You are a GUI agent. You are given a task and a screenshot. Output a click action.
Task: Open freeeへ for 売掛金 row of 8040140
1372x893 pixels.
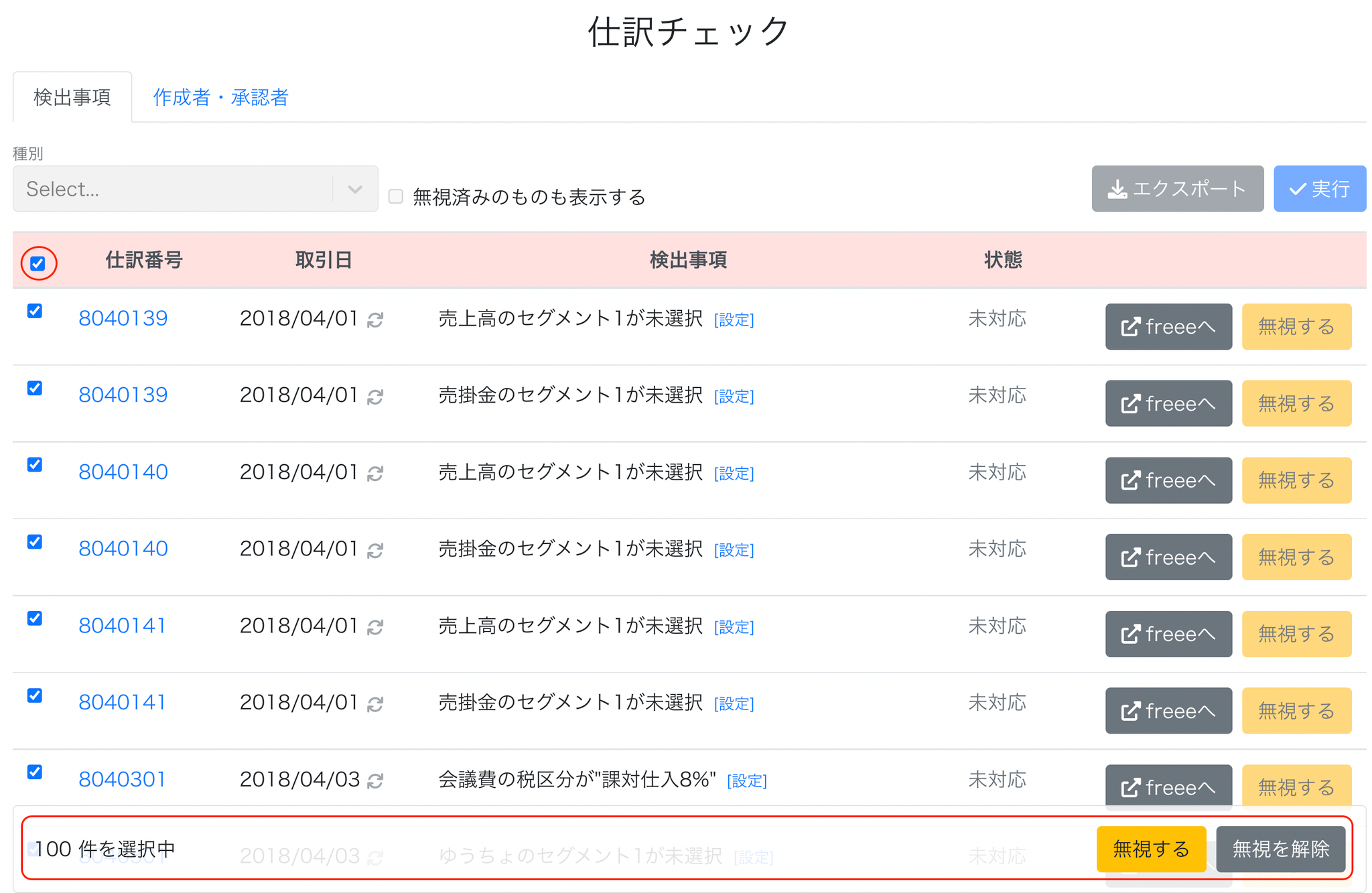pyautogui.click(x=1168, y=557)
